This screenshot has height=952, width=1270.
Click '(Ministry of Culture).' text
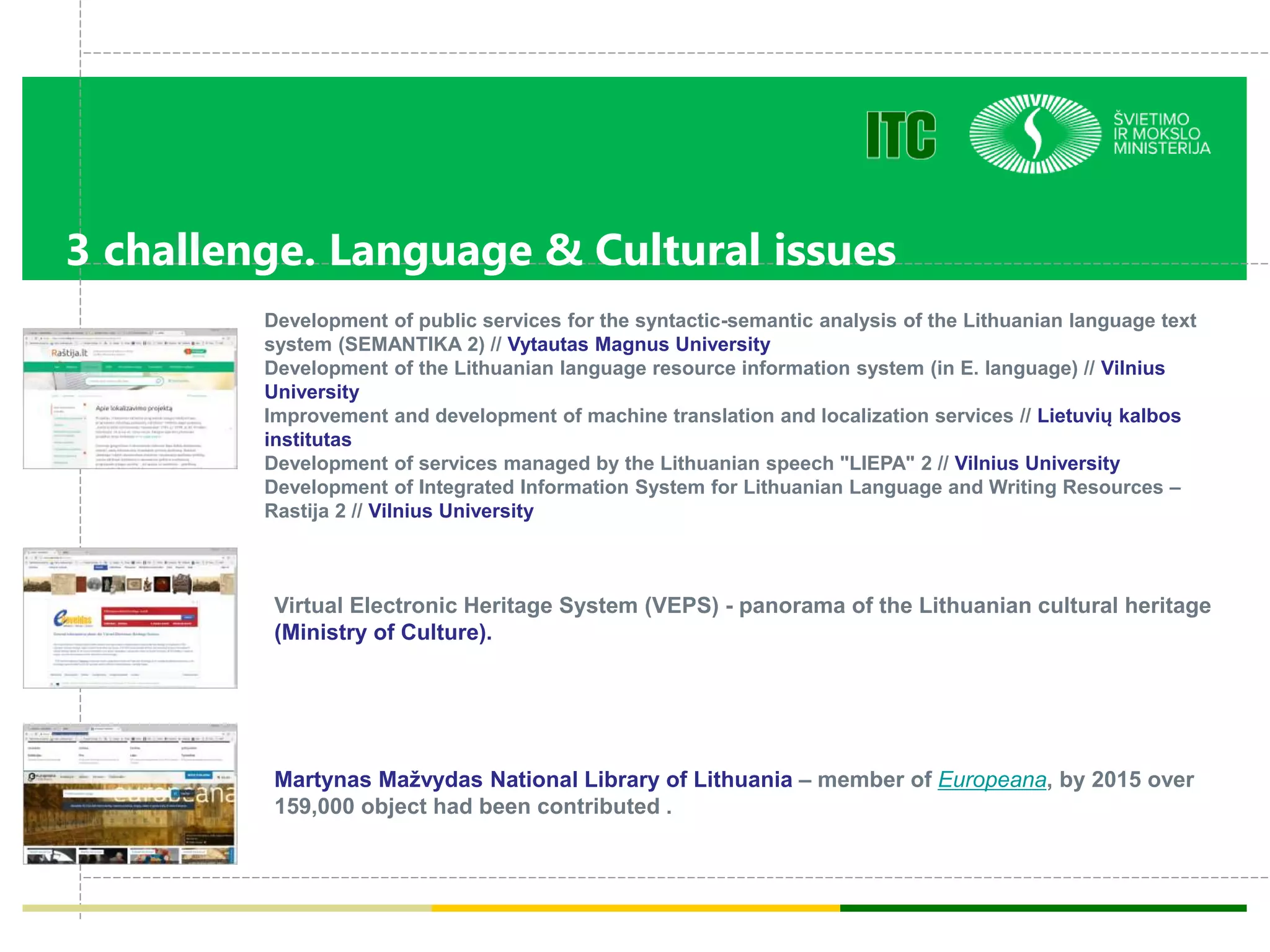(x=383, y=632)
